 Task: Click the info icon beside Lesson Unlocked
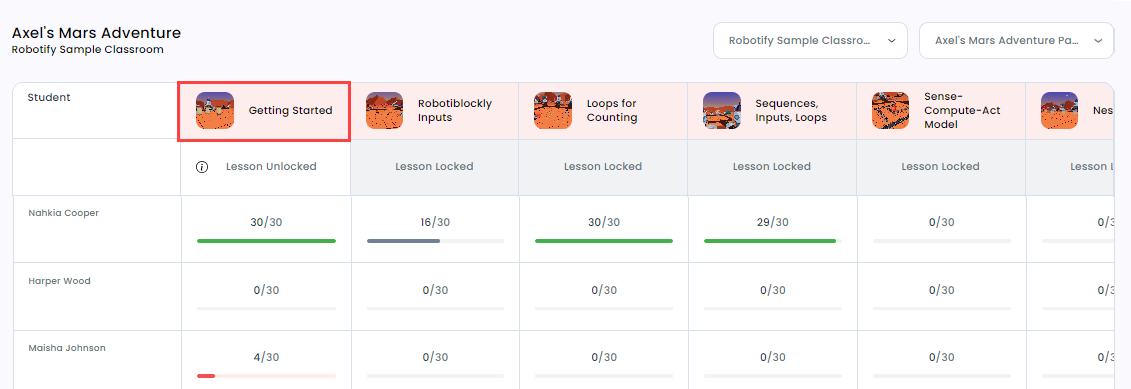[x=203, y=167]
